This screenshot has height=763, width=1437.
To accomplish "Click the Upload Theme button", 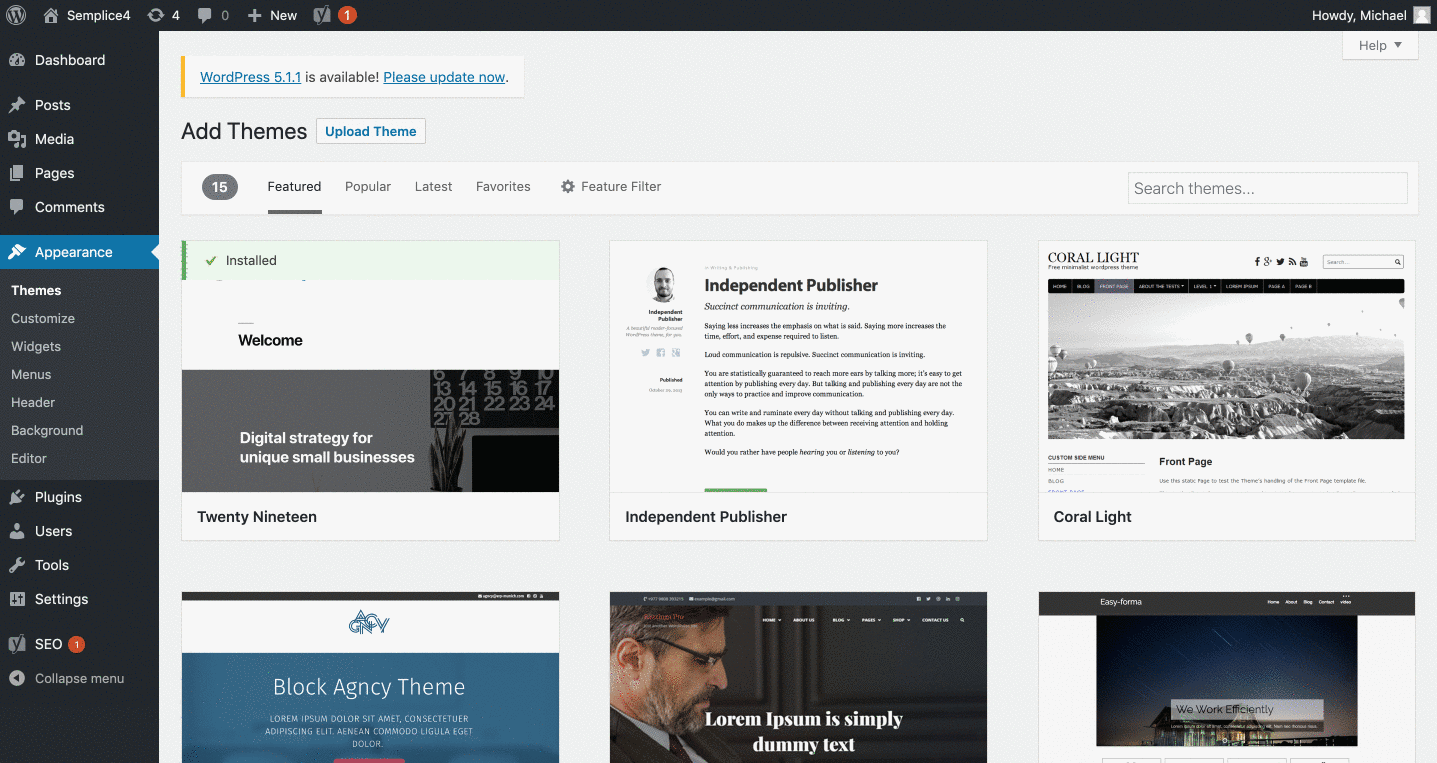I will coord(370,131).
